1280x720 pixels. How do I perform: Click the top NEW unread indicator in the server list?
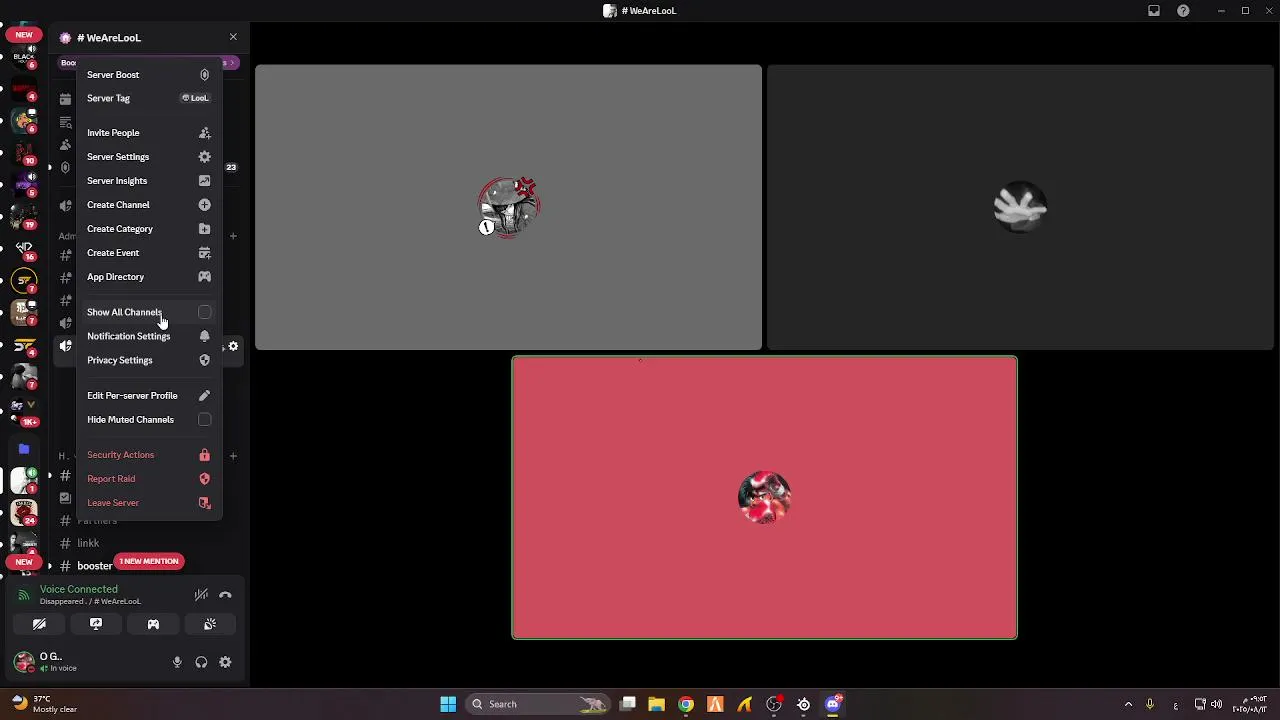(24, 35)
